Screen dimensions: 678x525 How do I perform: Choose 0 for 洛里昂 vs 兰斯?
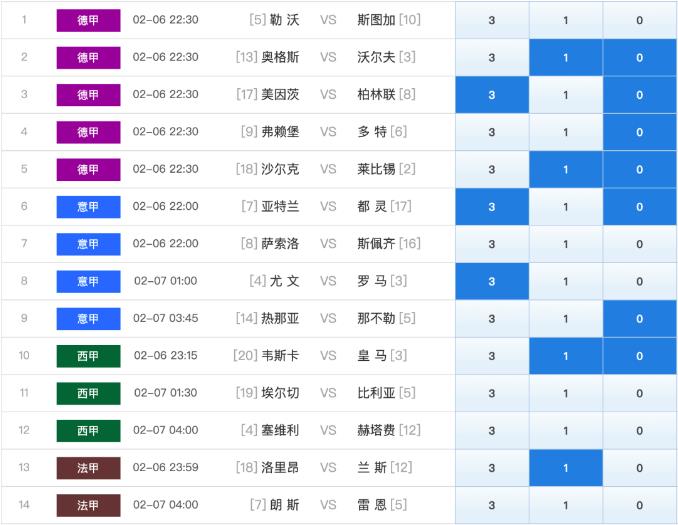pos(640,468)
